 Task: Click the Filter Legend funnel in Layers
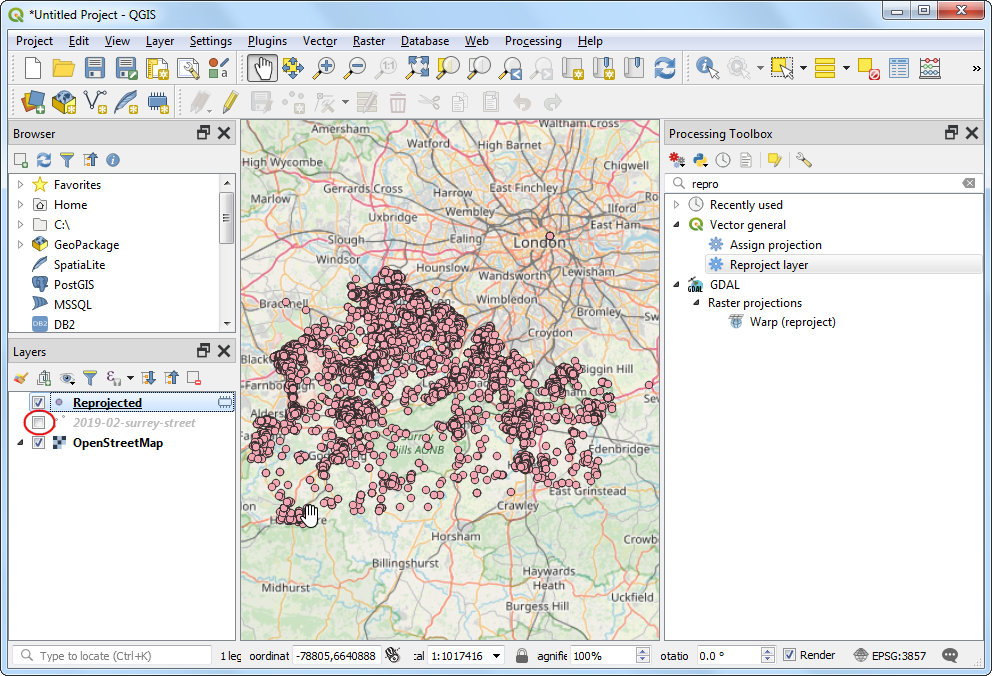point(90,378)
